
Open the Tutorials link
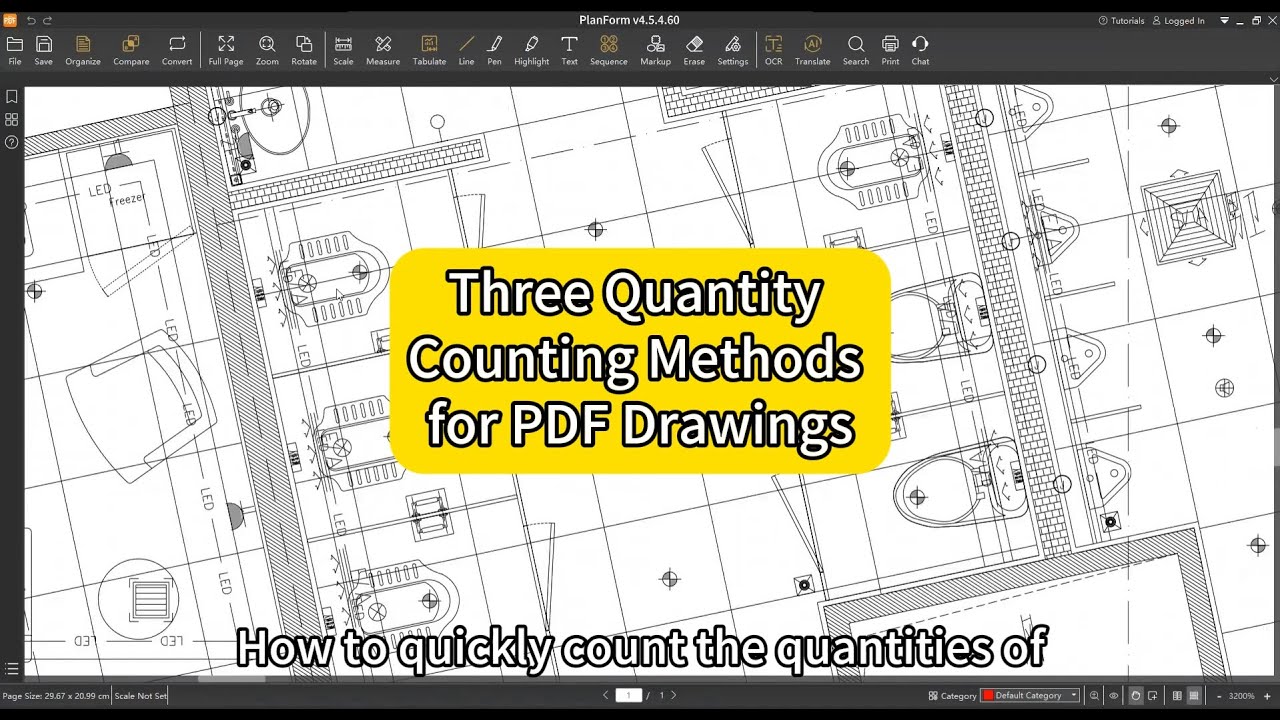tap(1121, 20)
